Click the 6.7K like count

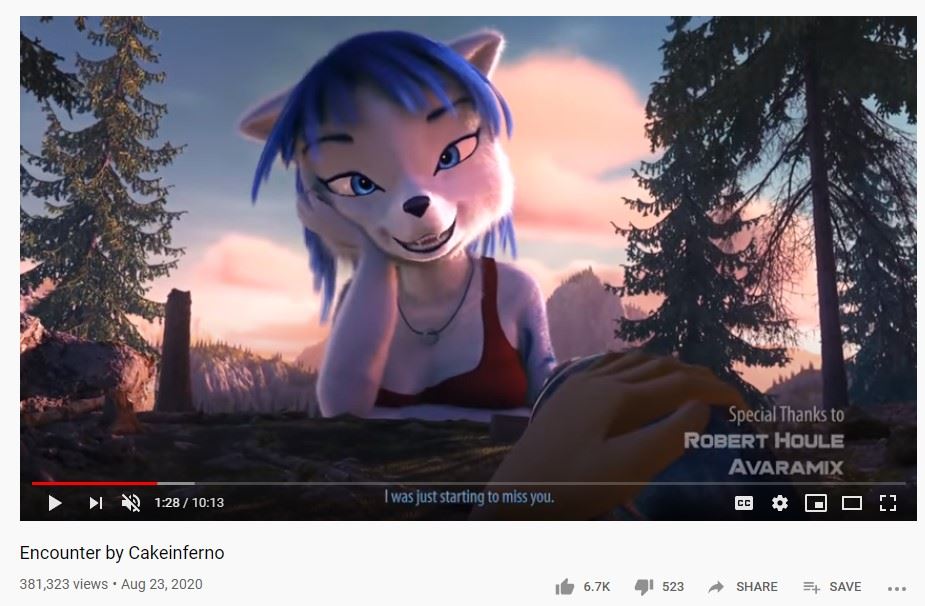tap(596, 587)
